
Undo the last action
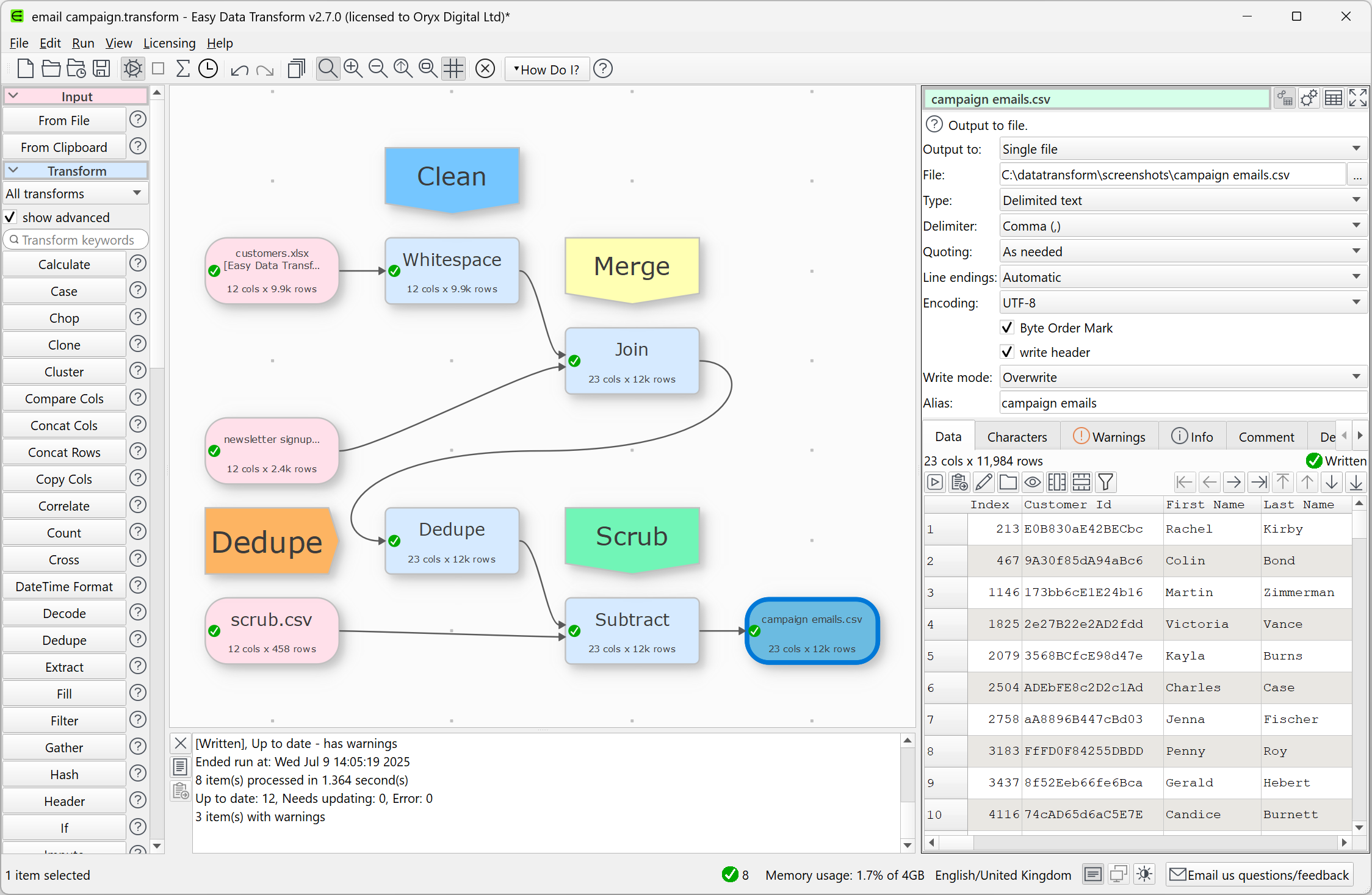click(x=239, y=70)
